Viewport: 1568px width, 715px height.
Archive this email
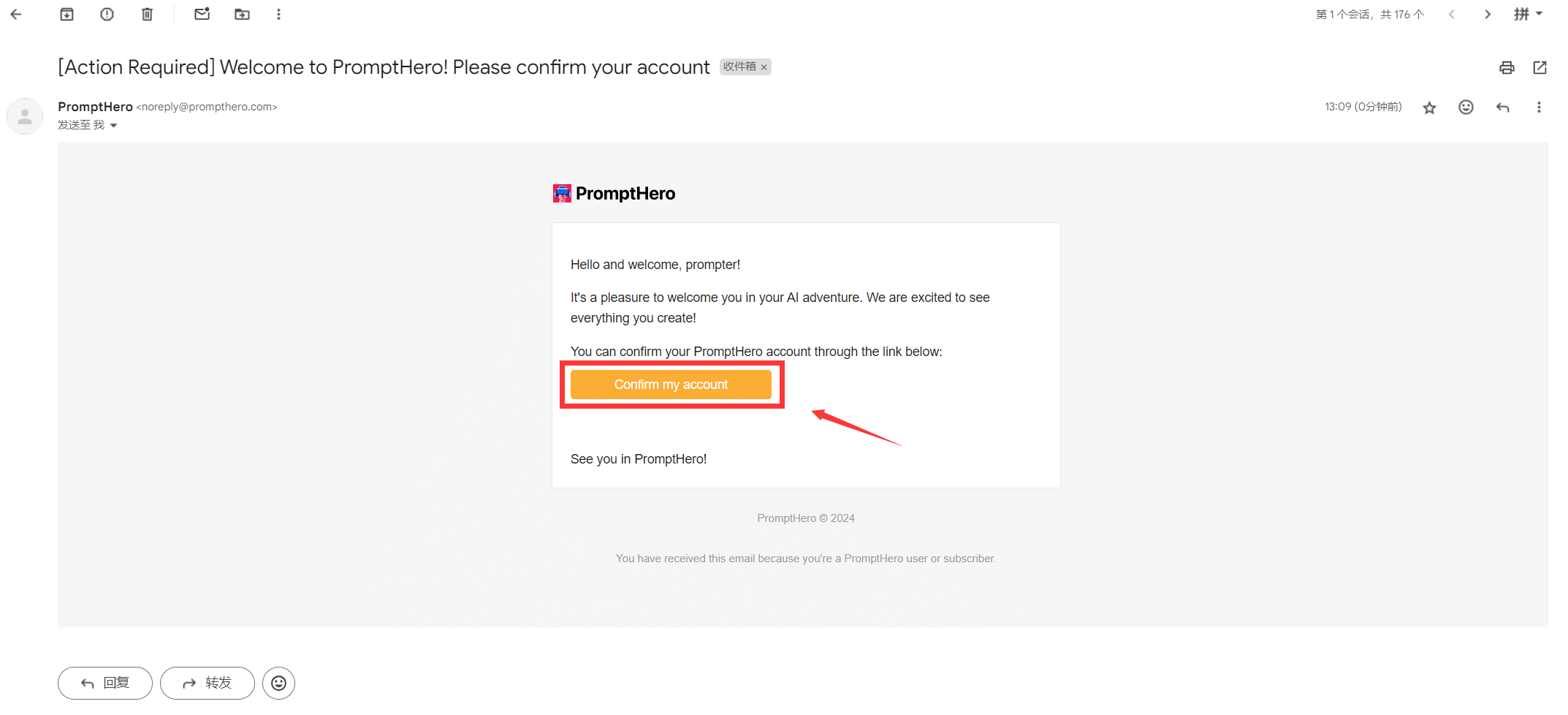[66, 14]
